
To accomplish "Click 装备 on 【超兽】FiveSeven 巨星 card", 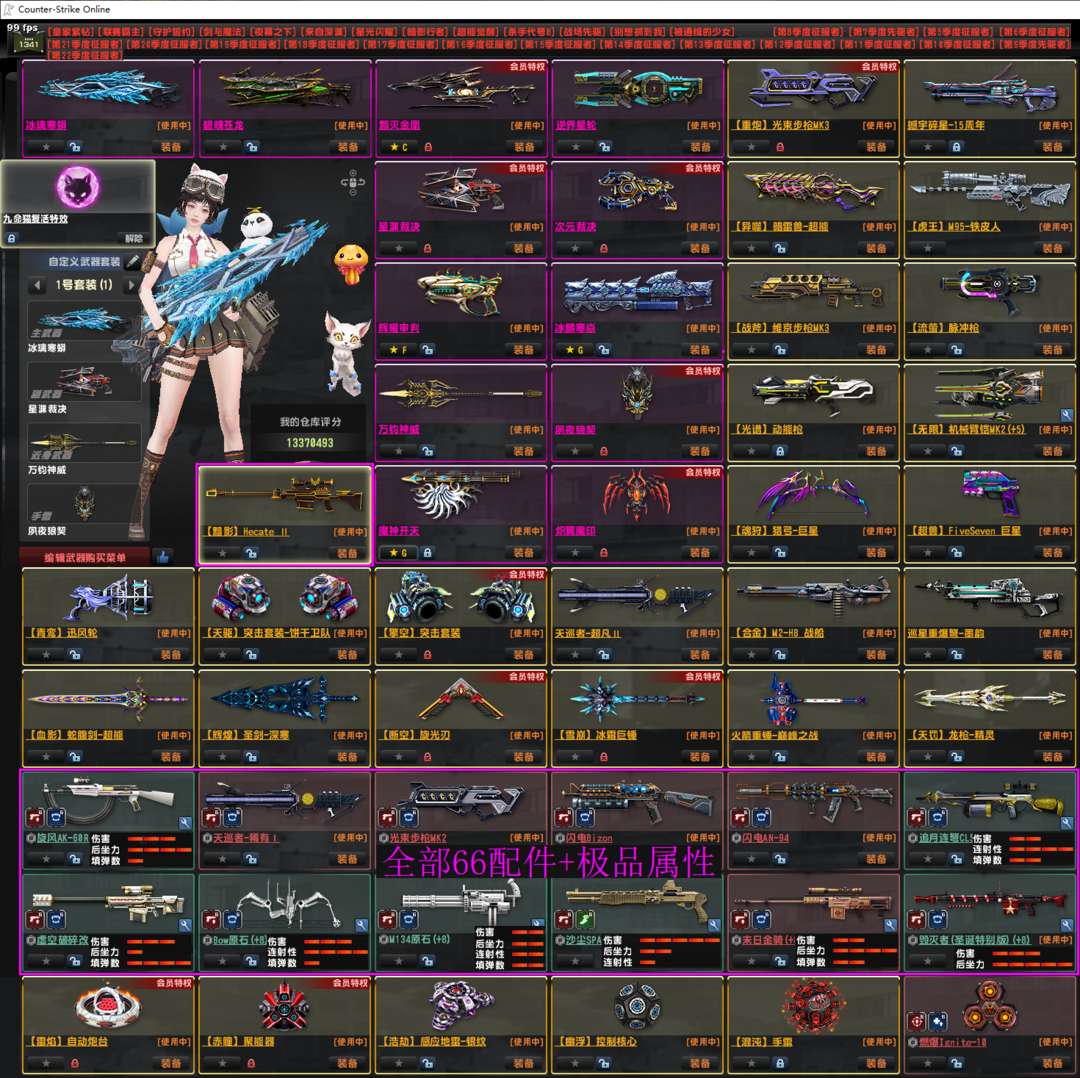I will [x=1052, y=552].
